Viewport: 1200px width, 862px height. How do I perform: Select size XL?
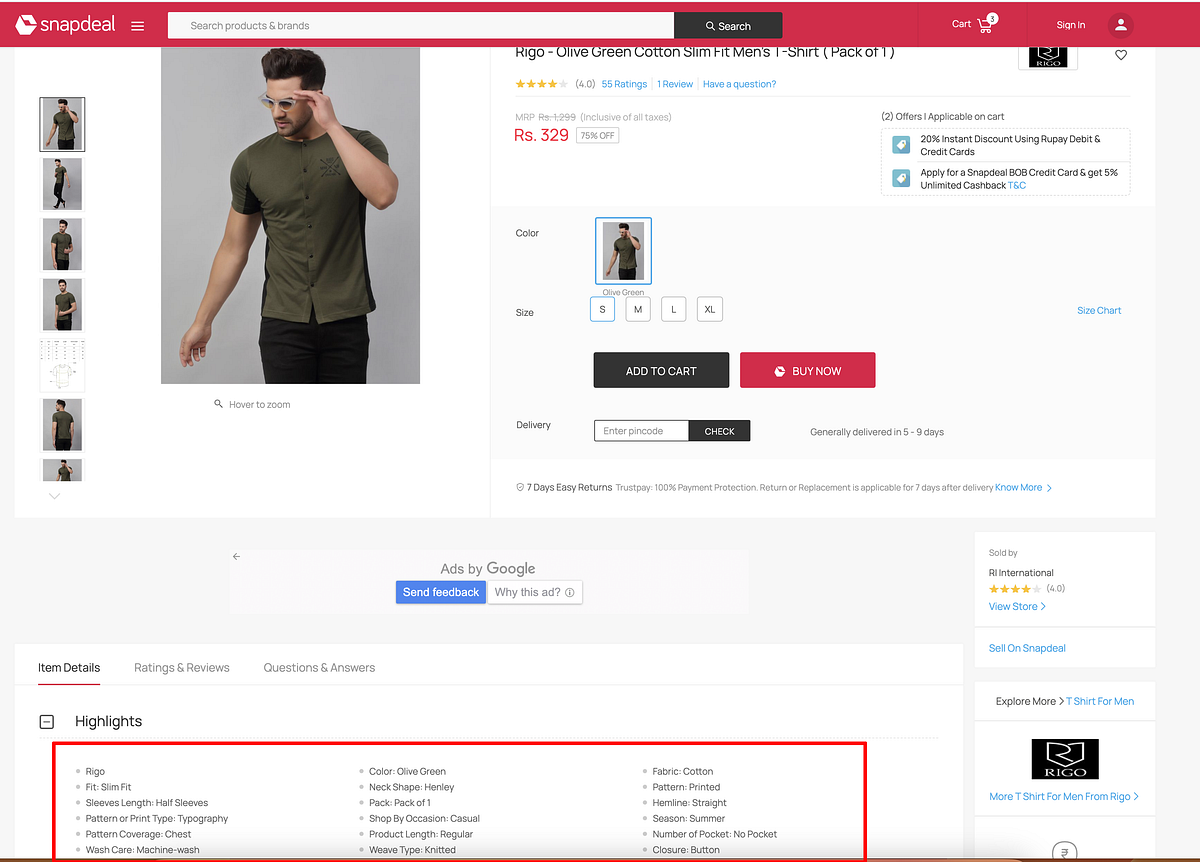point(710,309)
